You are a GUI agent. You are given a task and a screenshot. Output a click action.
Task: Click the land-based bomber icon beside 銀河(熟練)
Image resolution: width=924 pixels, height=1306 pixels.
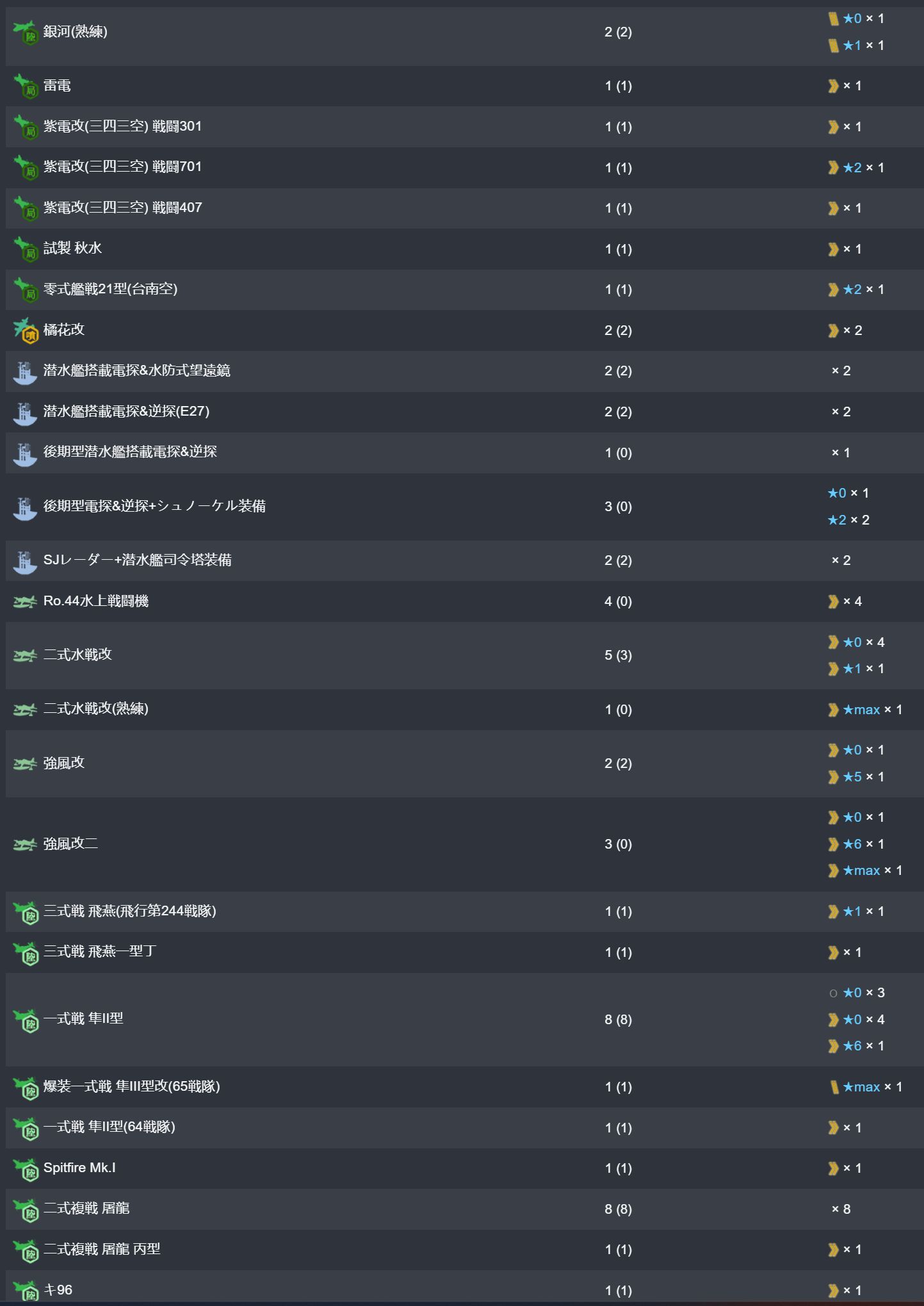pos(26,32)
